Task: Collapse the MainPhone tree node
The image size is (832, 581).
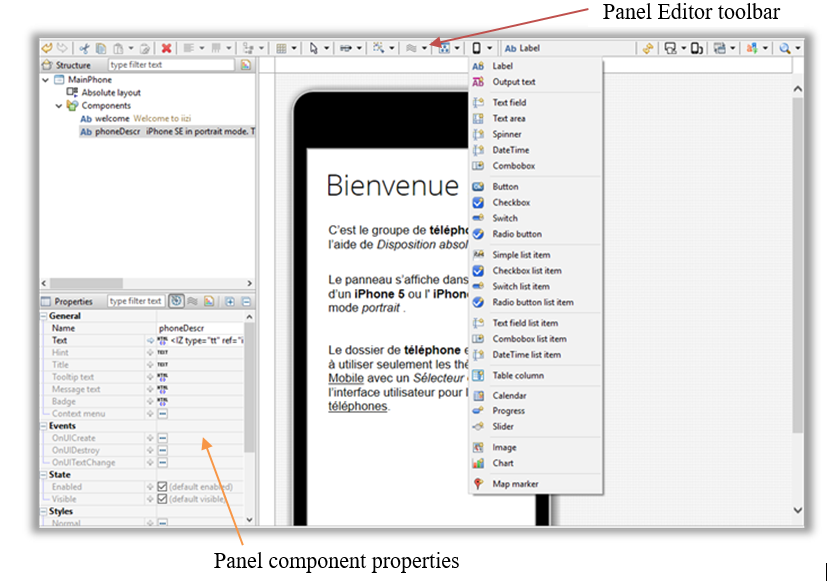Action: click(46, 80)
